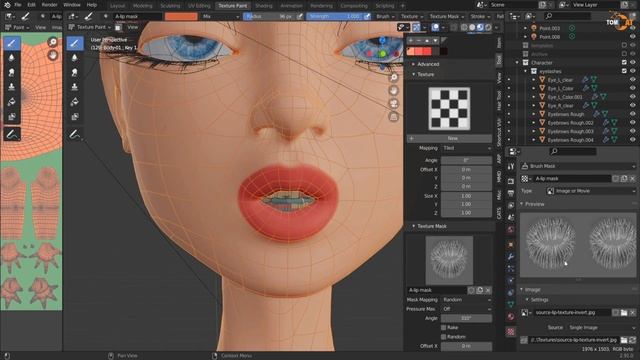The width and height of the screenshot is (640, 360).
Task: Toggle radius pressure sensitivity icon
Action: [300, 16]
